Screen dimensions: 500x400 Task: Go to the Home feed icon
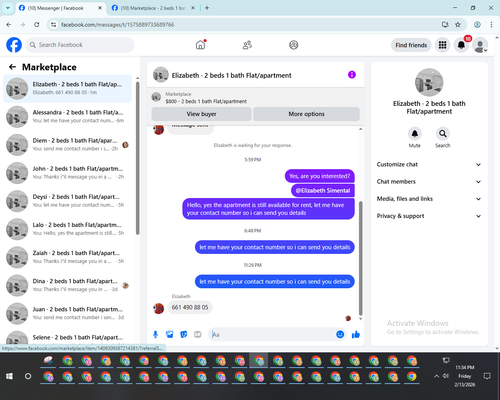click(200, 45)
